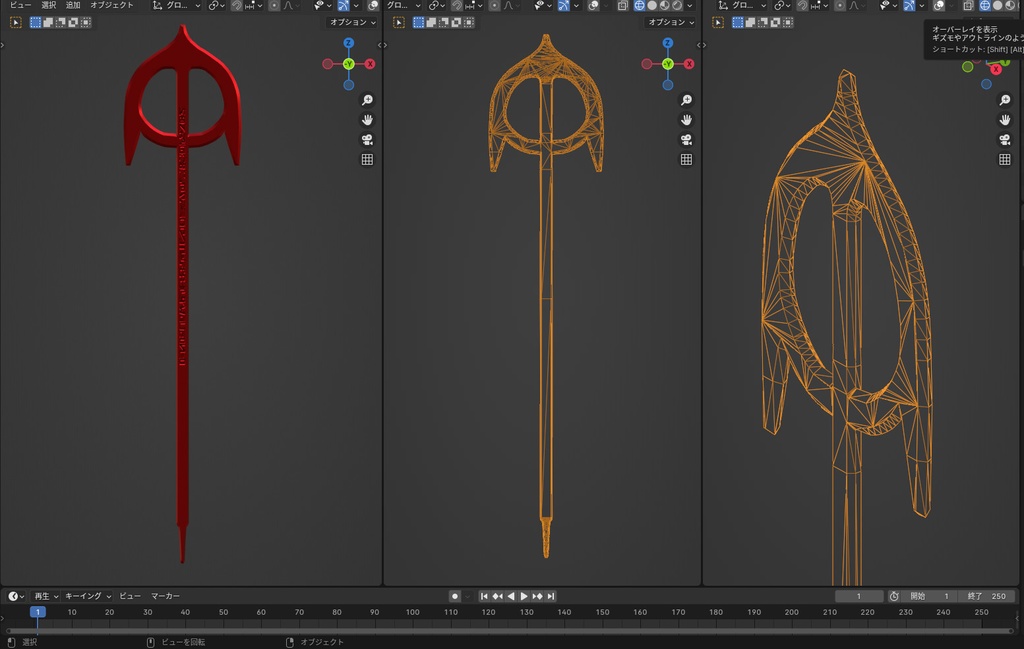Toggle snapping magnet in left viewport header
The width and height of the screenshot is (1024, 649).
tap(236, 5)
